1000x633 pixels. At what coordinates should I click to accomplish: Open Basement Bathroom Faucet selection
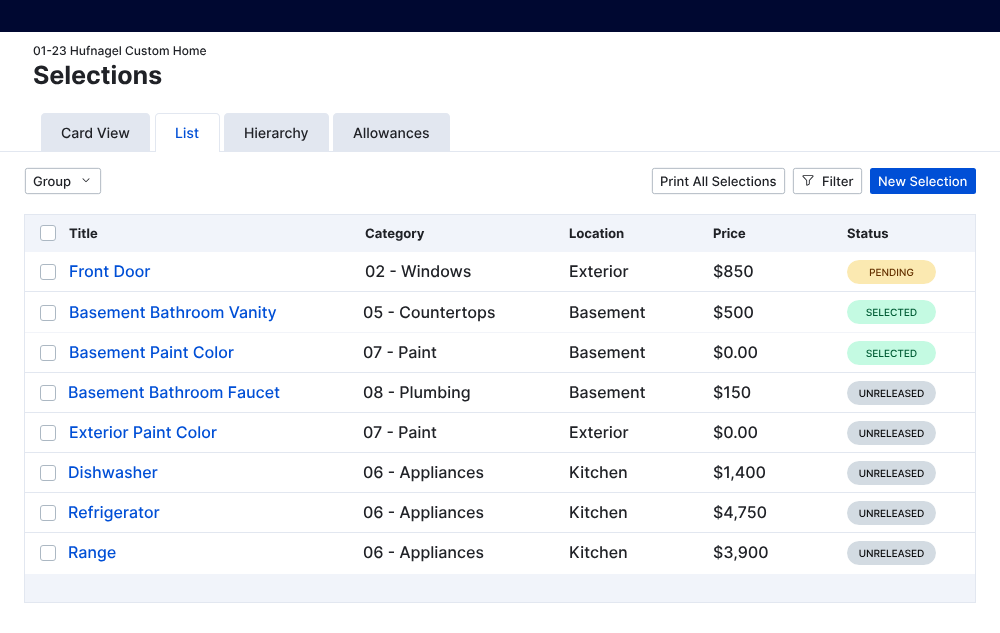(173, 393)
